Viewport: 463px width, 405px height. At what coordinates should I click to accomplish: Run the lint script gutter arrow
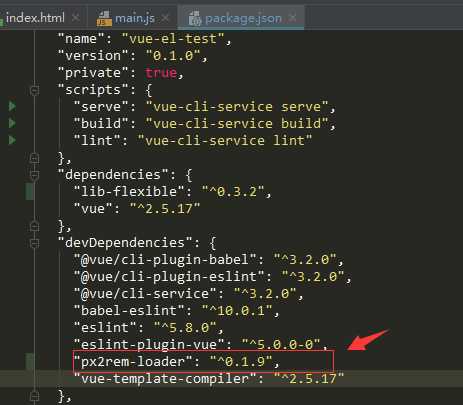[x=12, y=140]
